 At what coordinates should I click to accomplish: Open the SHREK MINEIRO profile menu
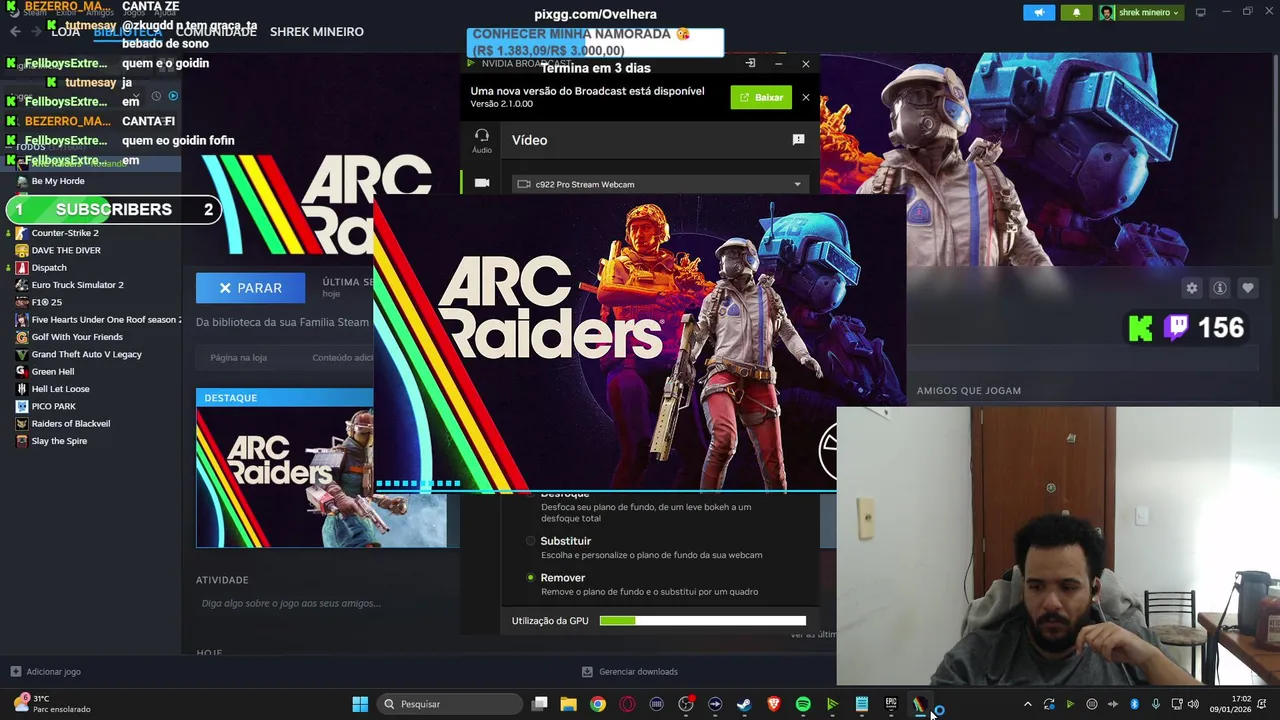(316, 32)
